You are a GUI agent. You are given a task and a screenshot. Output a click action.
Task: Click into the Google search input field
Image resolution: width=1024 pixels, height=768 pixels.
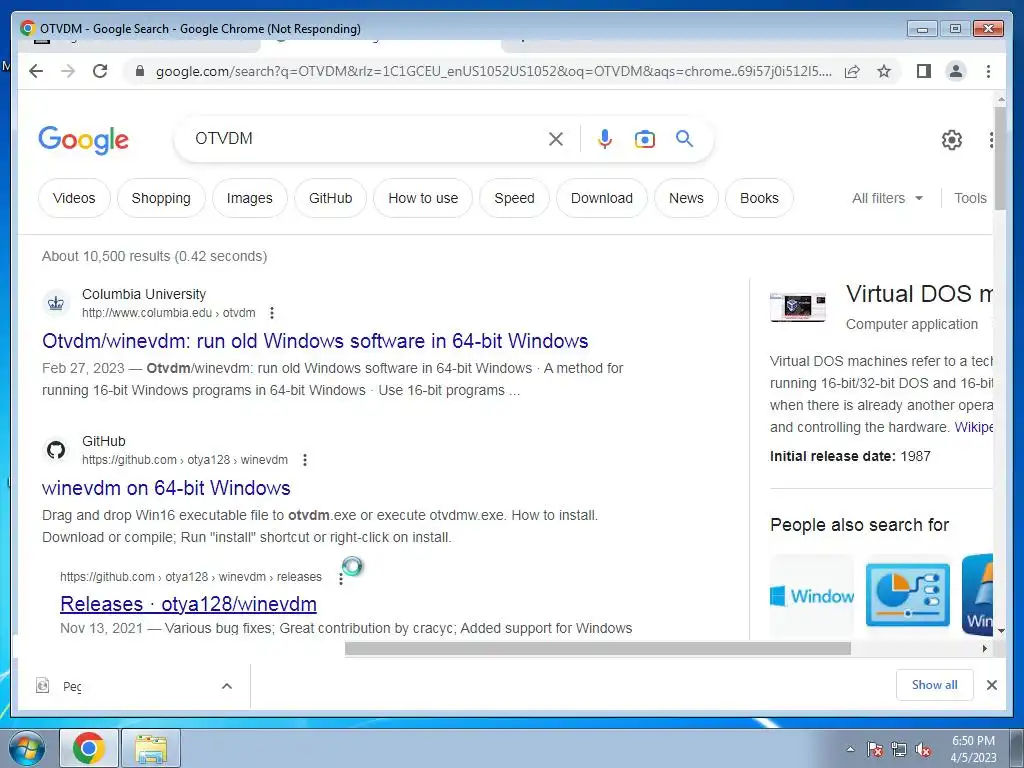point(366,138)
